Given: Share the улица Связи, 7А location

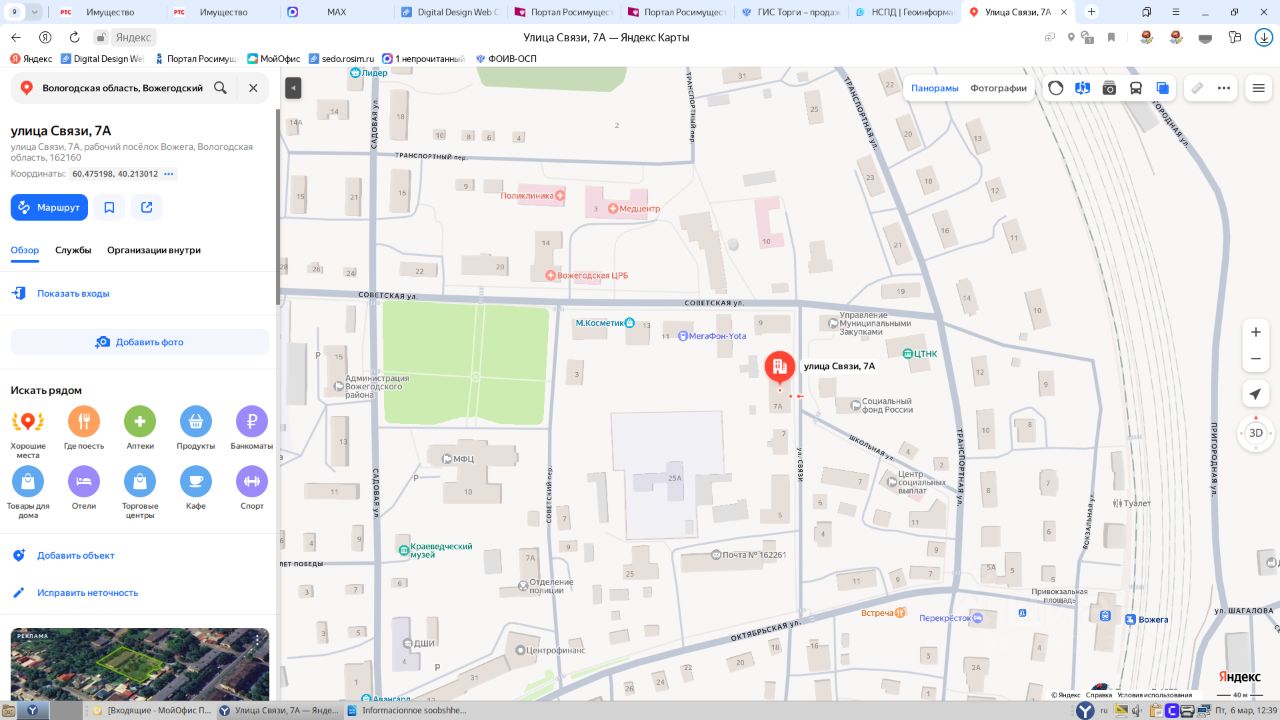Looking at the screenshot, I should [147, 207].
